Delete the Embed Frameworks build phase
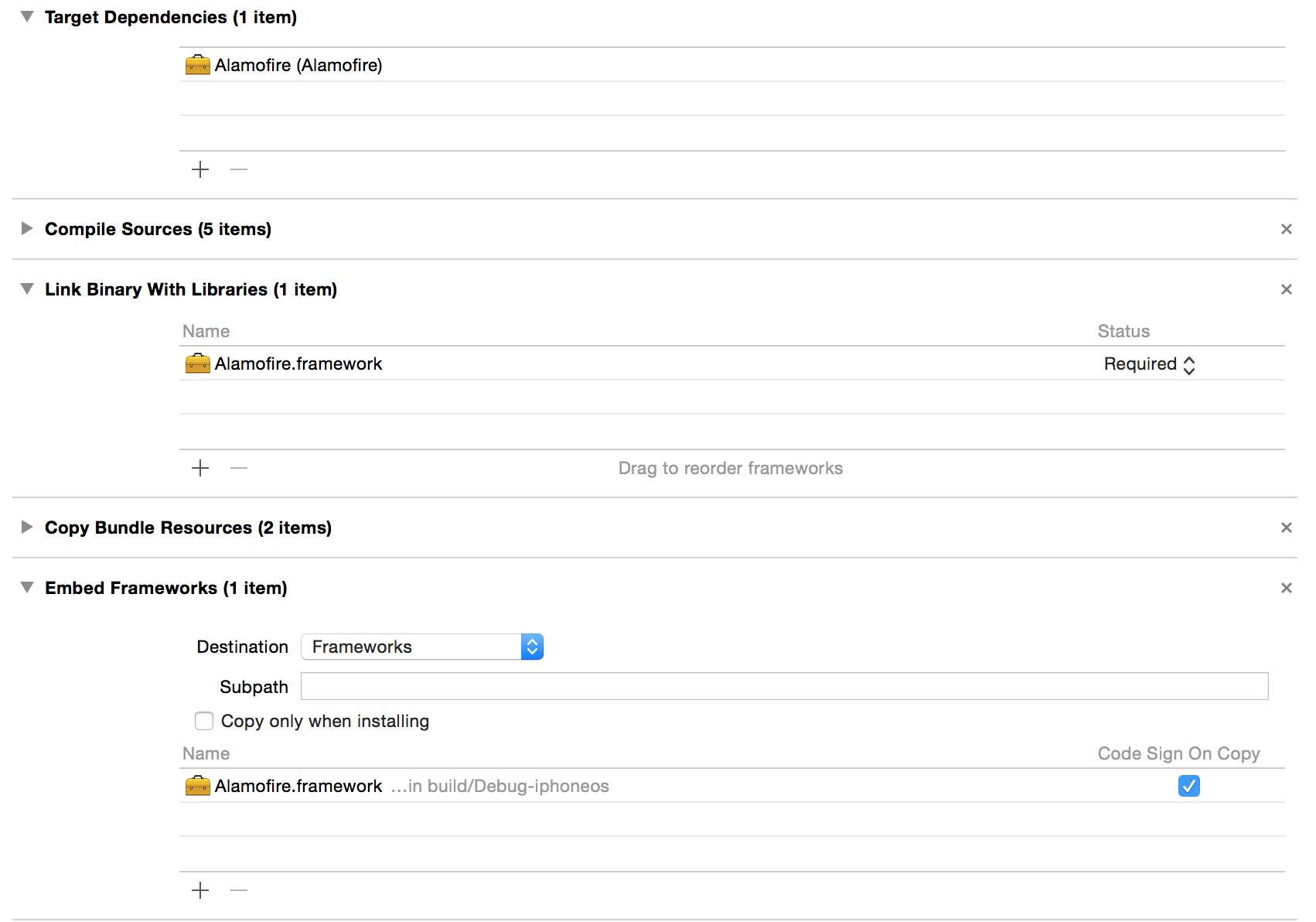The width and height of the screenshot is (1316, 922). (1287, 588)
